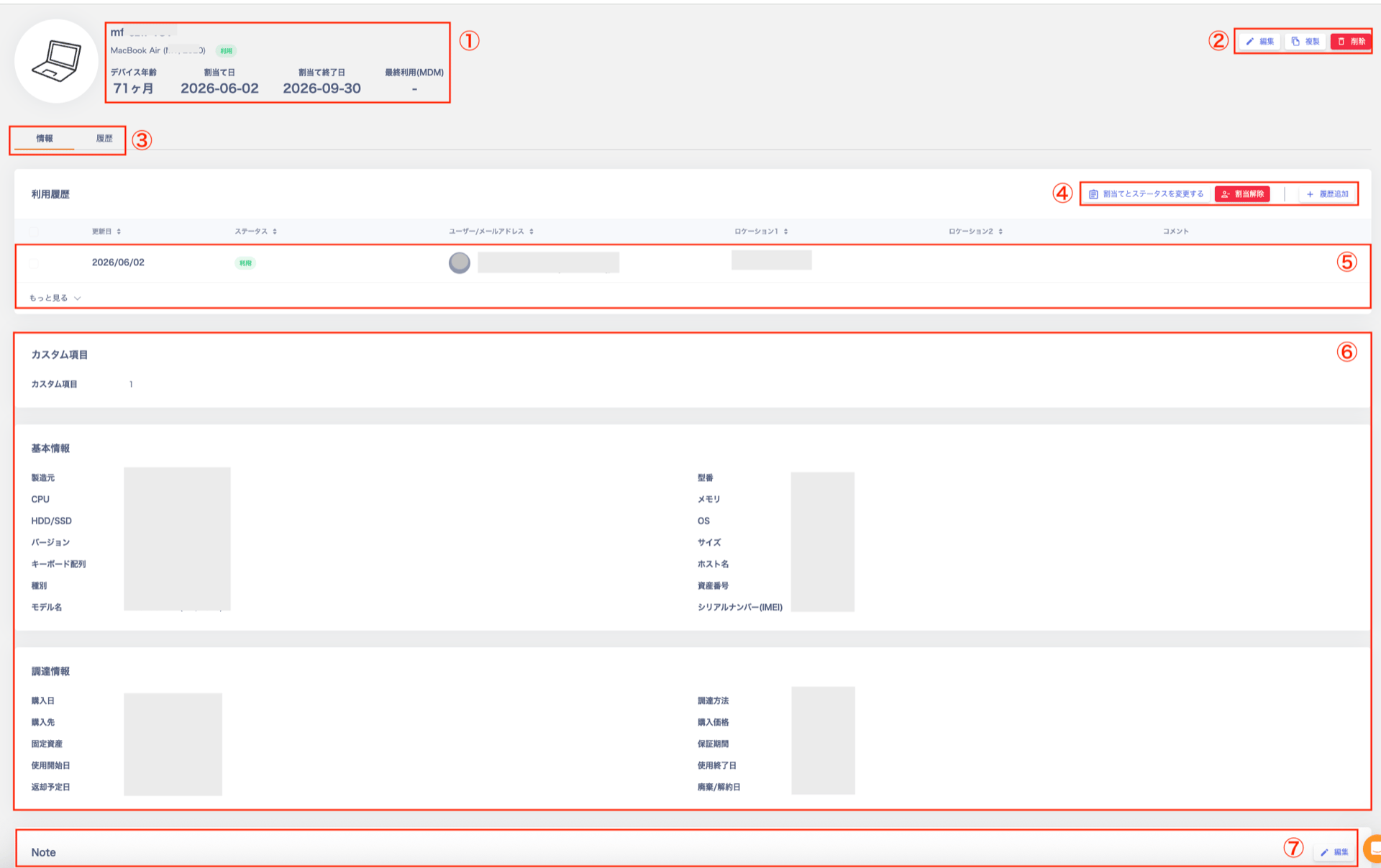This screenshot has height=868, width=1381.
Task: Click the 割当て日 value 2026-06-02
Action: click(x=219, y=88)
